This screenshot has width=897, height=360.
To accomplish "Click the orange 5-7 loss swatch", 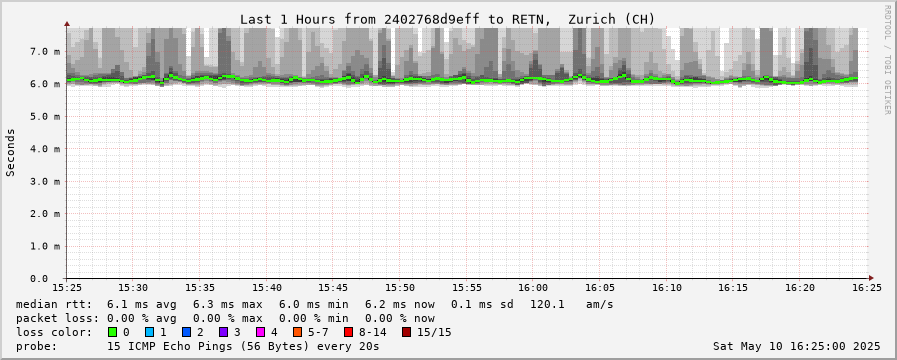I will pos(297,332).
